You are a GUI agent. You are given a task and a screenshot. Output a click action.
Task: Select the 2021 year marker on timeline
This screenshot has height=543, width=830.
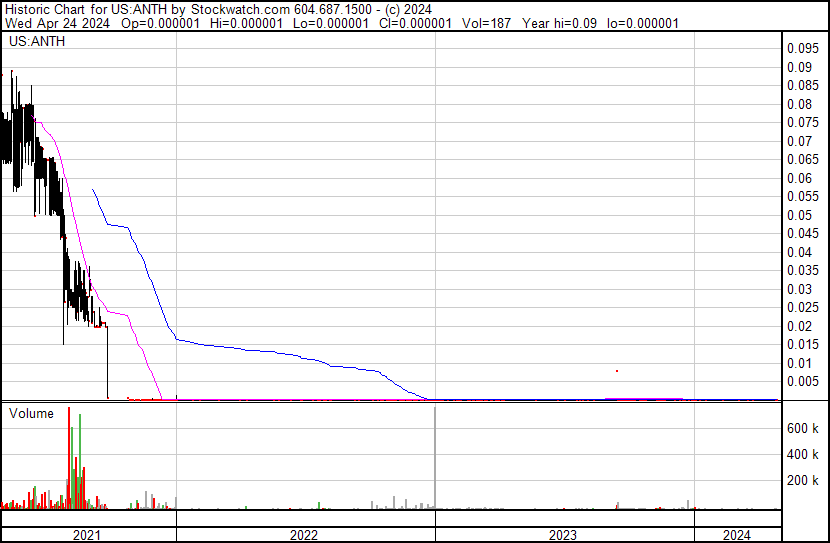point(88,535)
